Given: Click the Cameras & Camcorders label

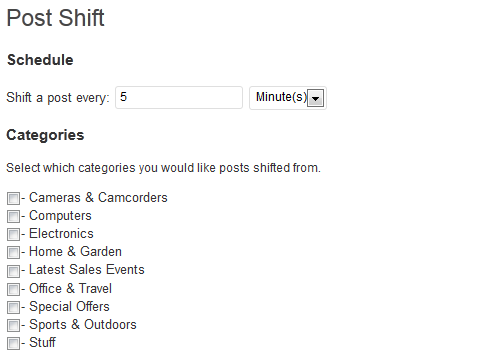Looking at the screenshot, I should [x=98, y=197].
